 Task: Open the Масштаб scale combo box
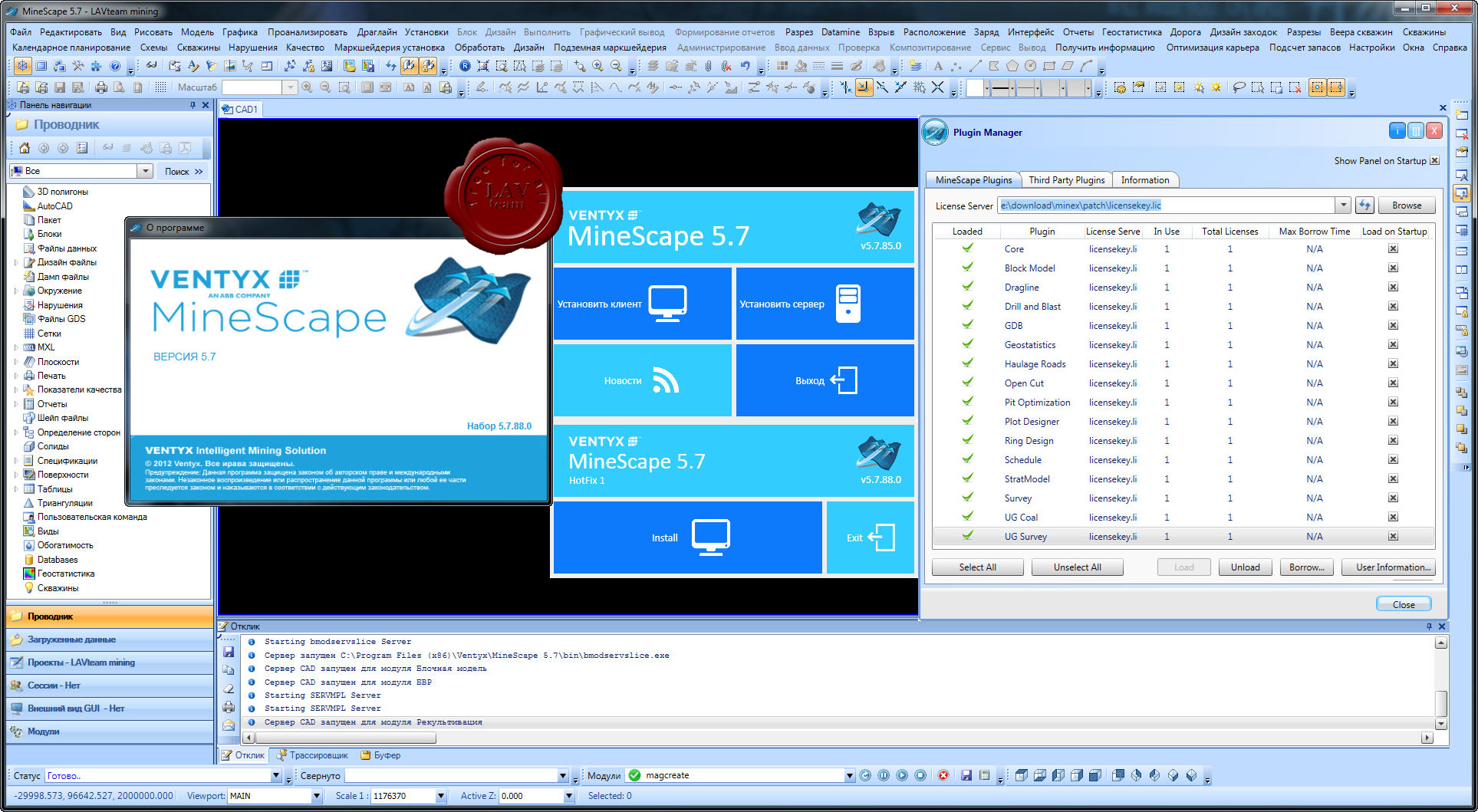click(x=290, y=87)
